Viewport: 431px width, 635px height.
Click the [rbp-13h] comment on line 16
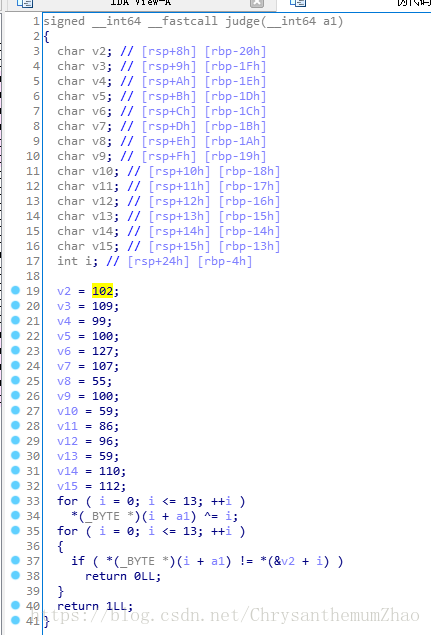coord(249,246)
